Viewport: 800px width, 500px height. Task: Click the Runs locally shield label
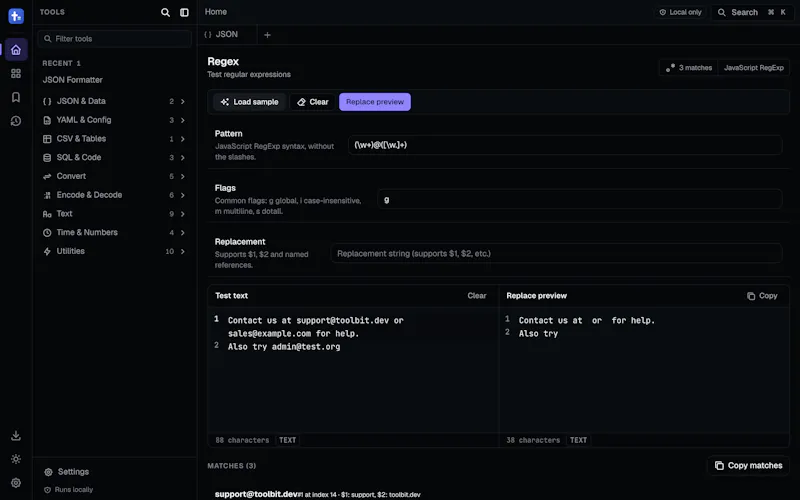pyautogui.click(x=68, y=490)
